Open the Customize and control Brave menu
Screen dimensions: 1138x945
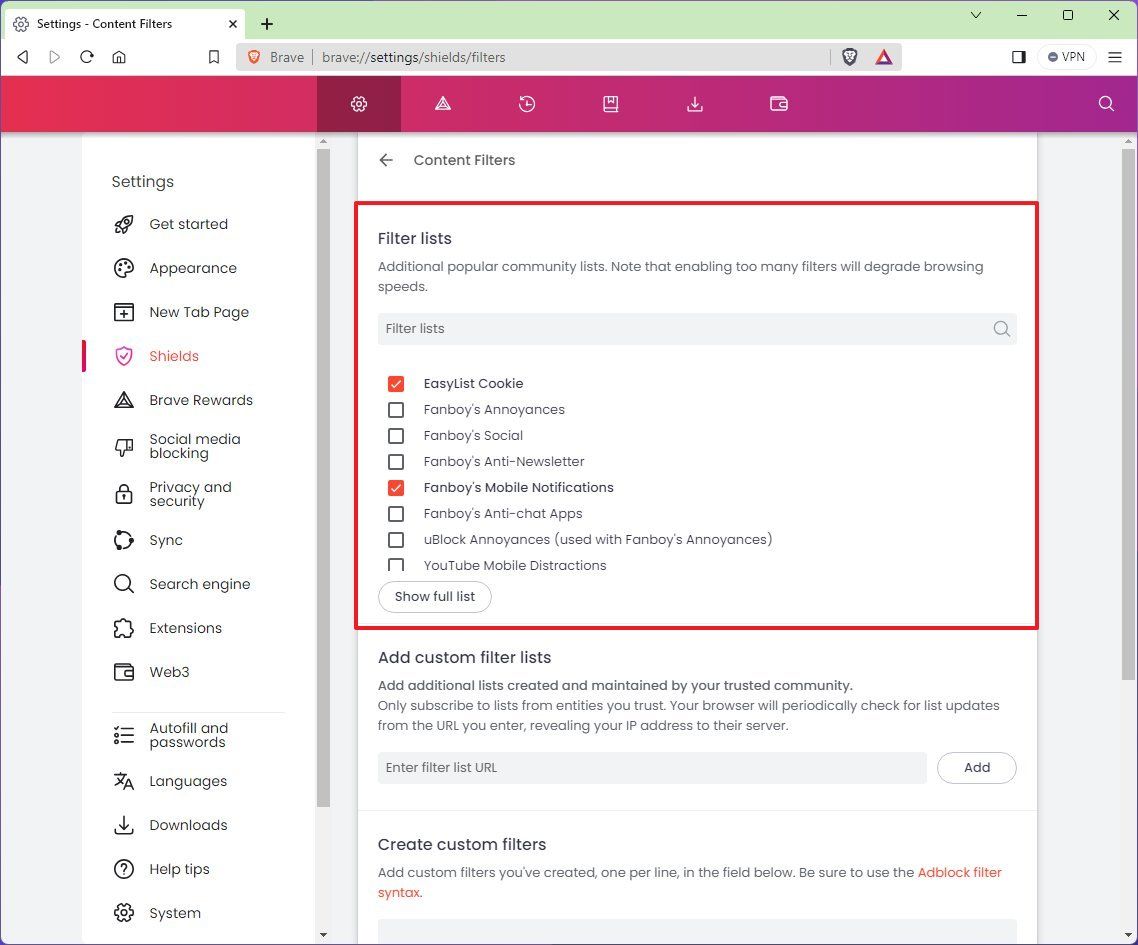(x=1115, y=57)
